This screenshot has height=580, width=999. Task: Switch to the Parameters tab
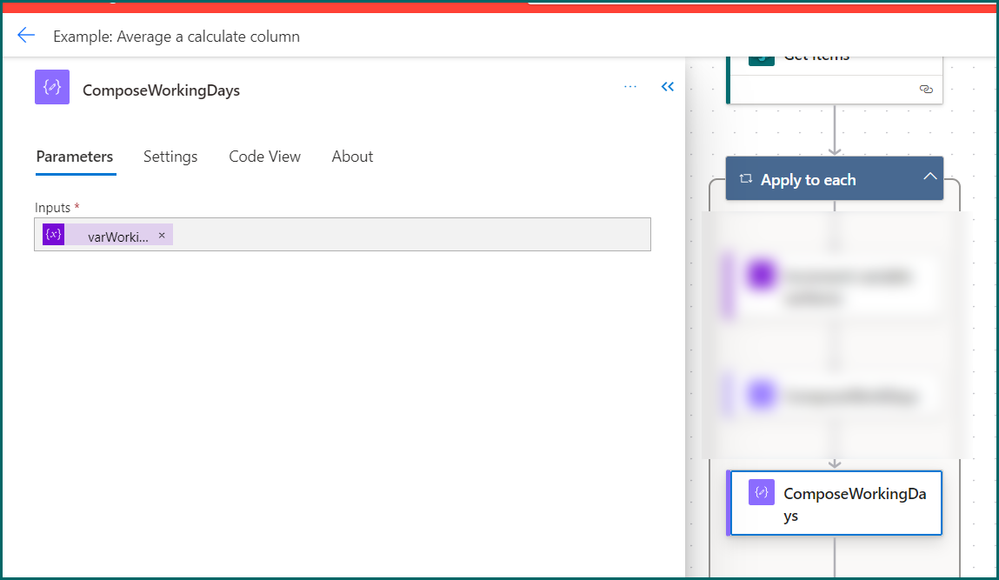pyautogui.click(x=75, y=156)
